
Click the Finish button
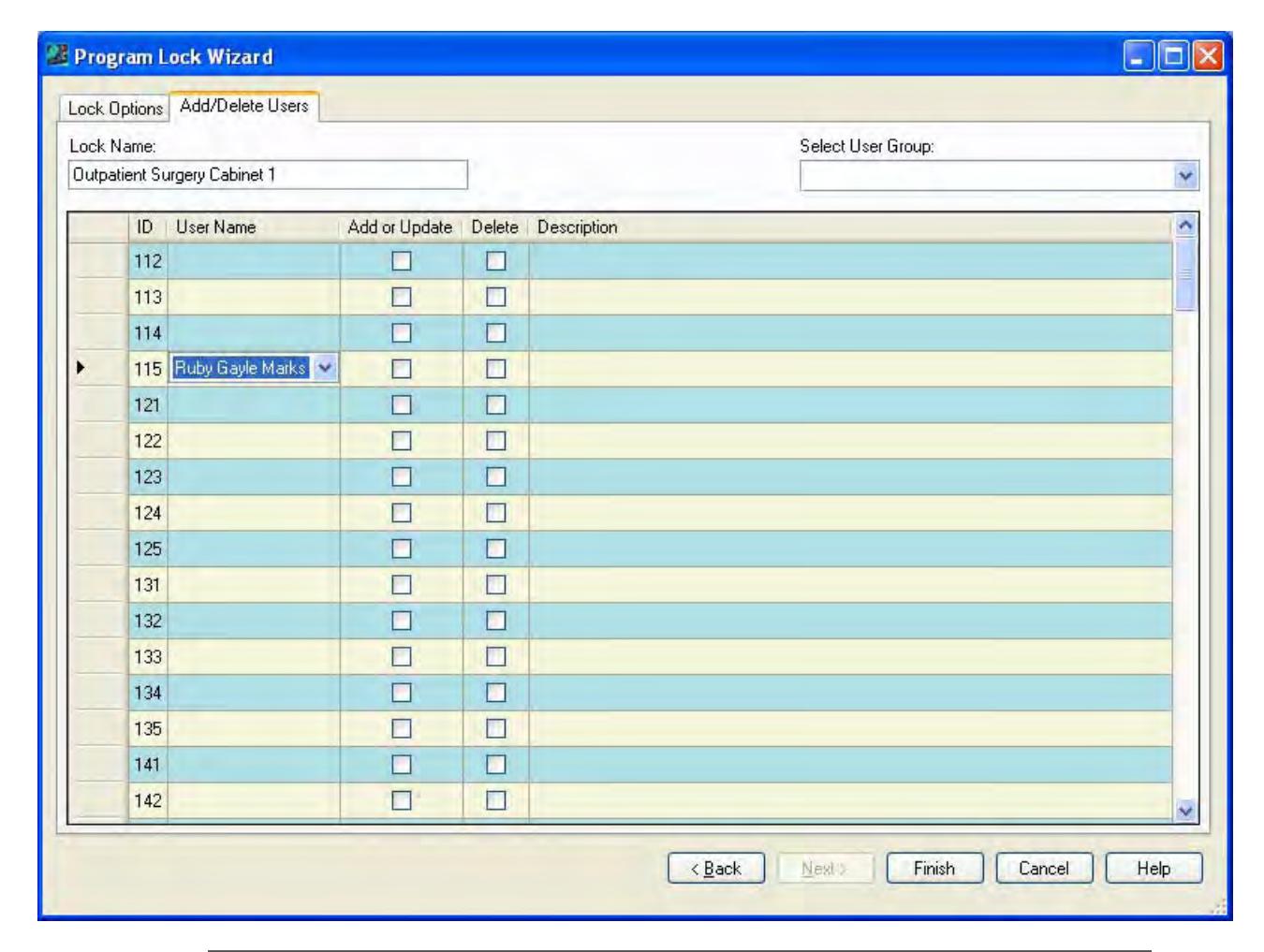tap(934, 869)
